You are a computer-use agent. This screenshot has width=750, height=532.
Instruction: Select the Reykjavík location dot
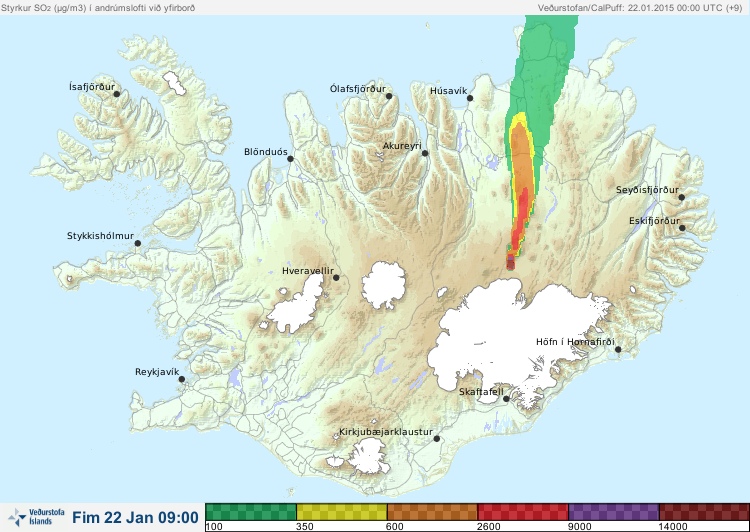[x=182, y=379]
